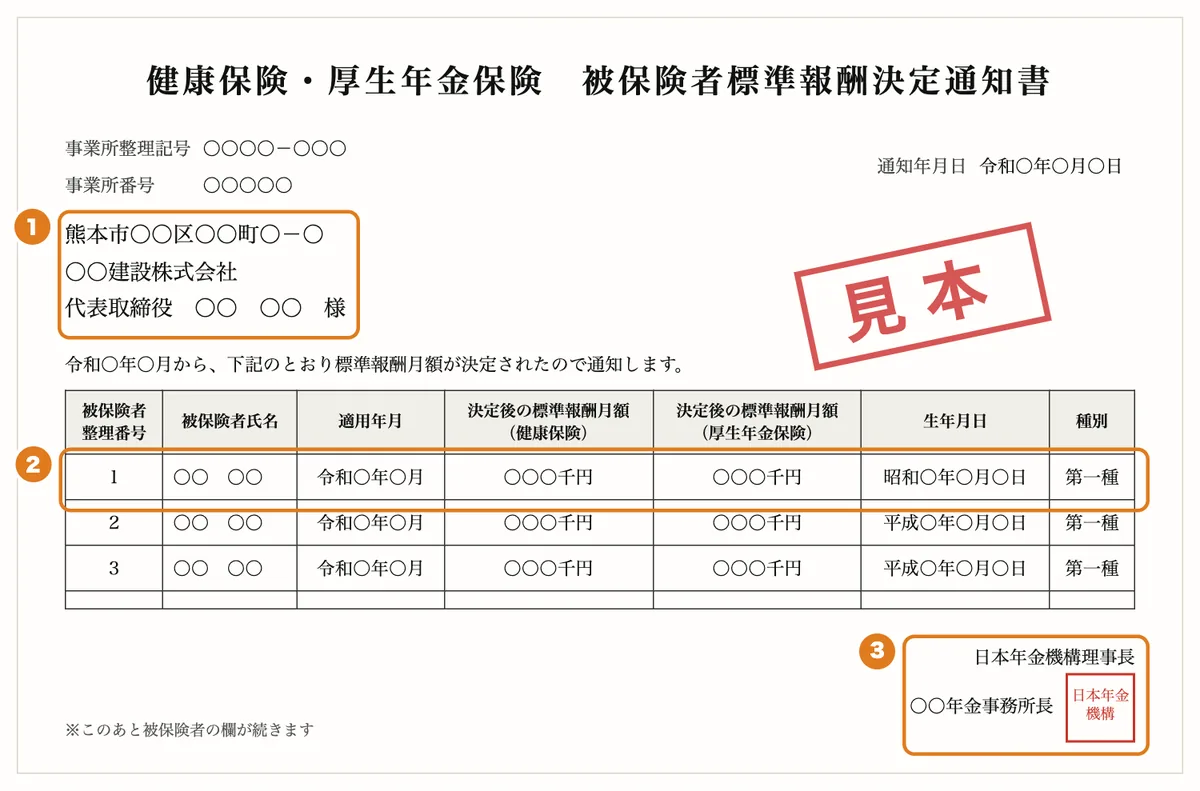The image size is (1200, 791).
Task: Click the footnote ※このあと被保険者の欄が続きます
Action: 190,729
